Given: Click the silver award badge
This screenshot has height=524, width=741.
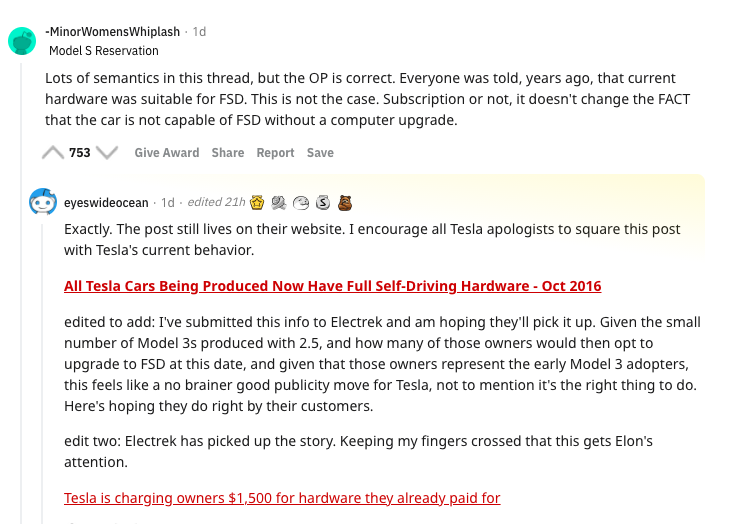Looking at the screenshot, I should pyautogui.click(x=323, y=202).
